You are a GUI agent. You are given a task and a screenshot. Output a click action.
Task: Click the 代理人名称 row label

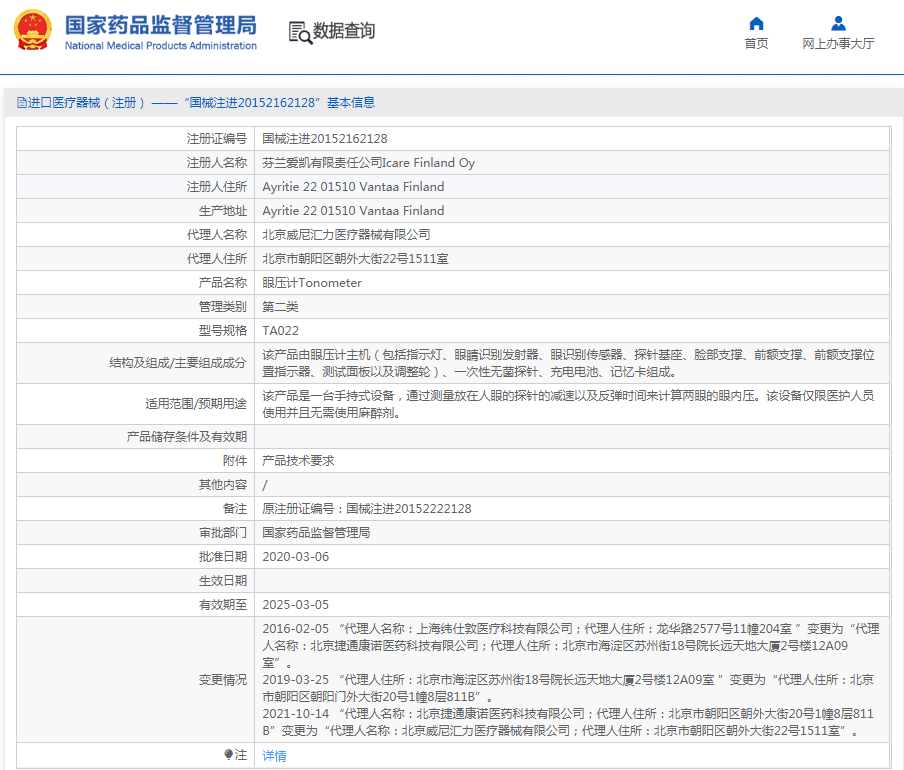217,235
